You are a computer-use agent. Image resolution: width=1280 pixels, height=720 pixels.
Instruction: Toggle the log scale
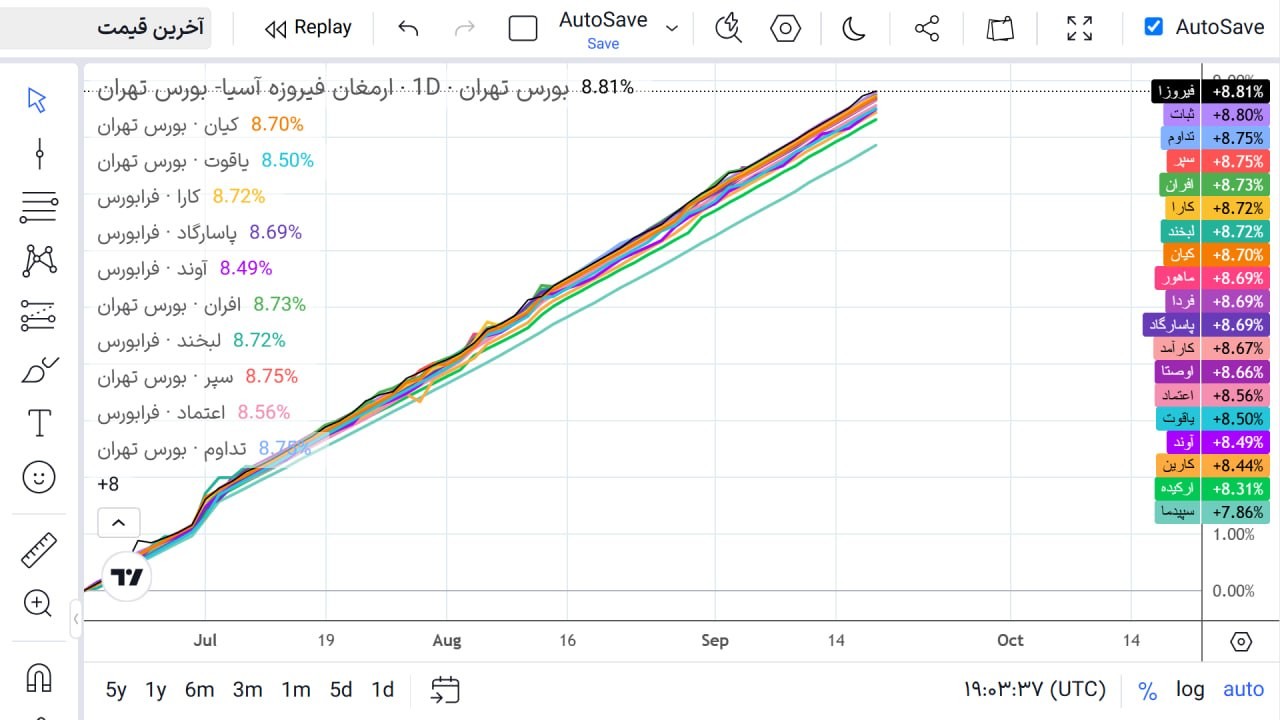click(x=1190, y=689)
